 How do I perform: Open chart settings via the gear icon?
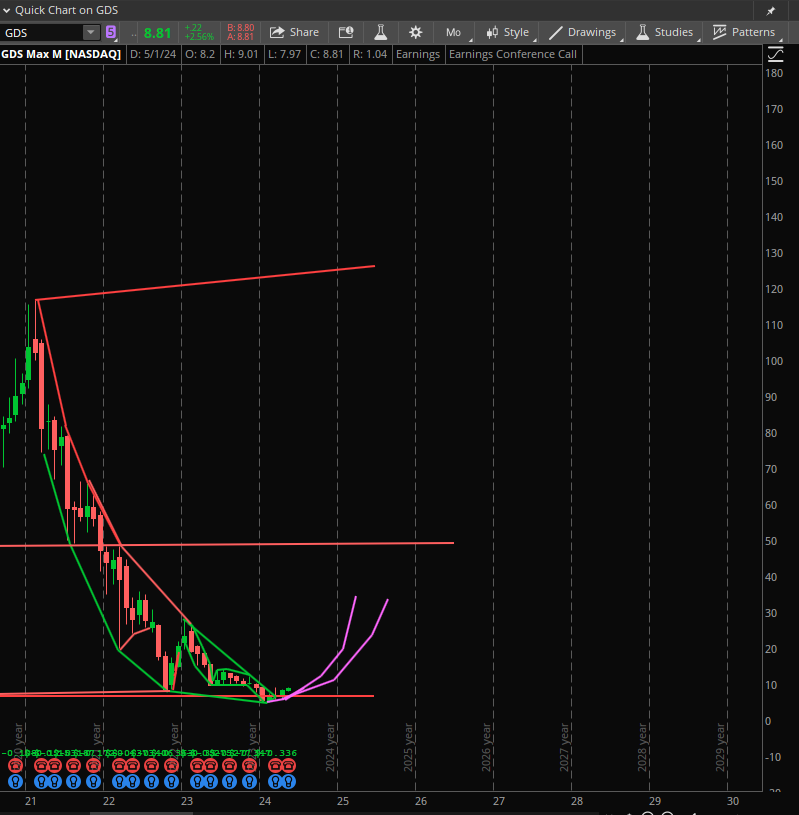pyautogui.click(x=415, y=32)
